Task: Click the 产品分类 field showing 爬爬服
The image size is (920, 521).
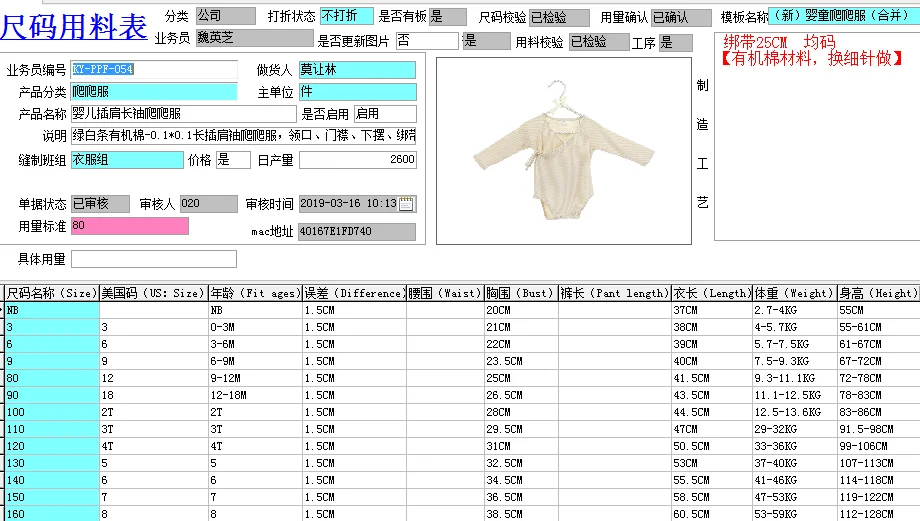Action: pos(154,92)
